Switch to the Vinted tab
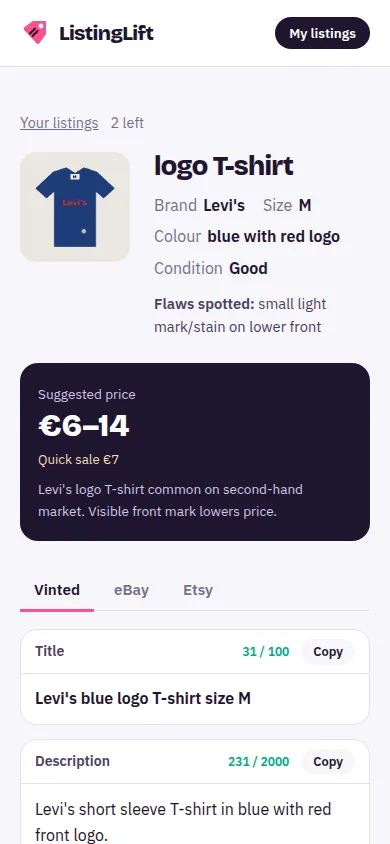 [57, 590]
